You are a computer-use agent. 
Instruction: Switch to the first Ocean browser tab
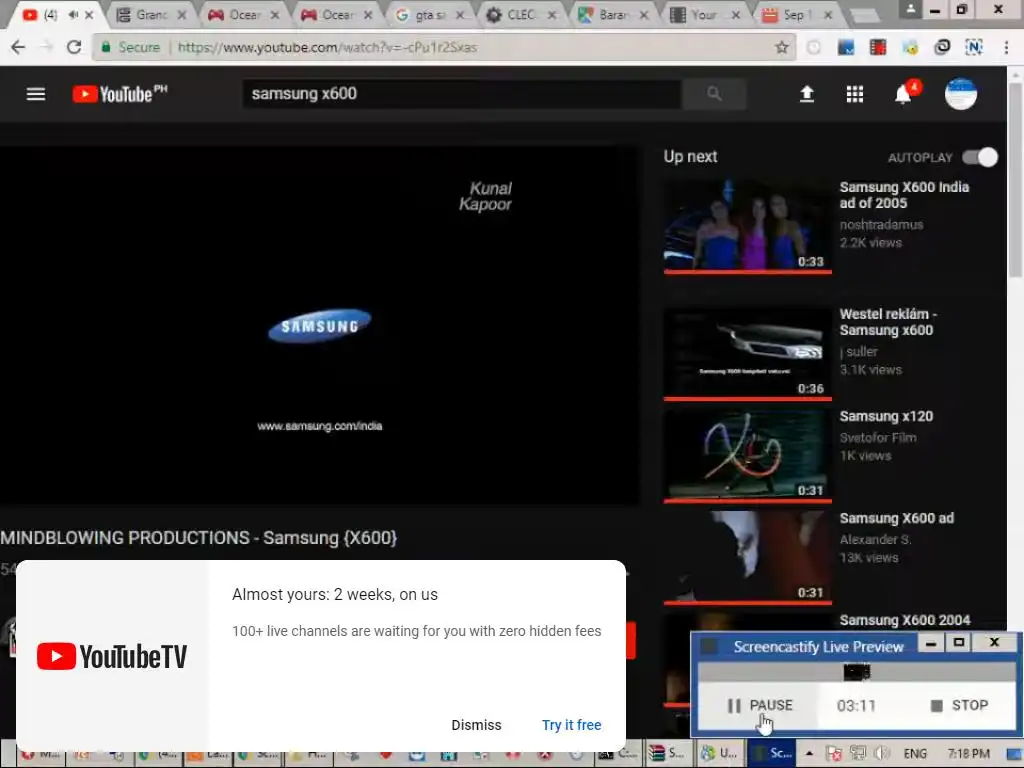pos(244,14)
